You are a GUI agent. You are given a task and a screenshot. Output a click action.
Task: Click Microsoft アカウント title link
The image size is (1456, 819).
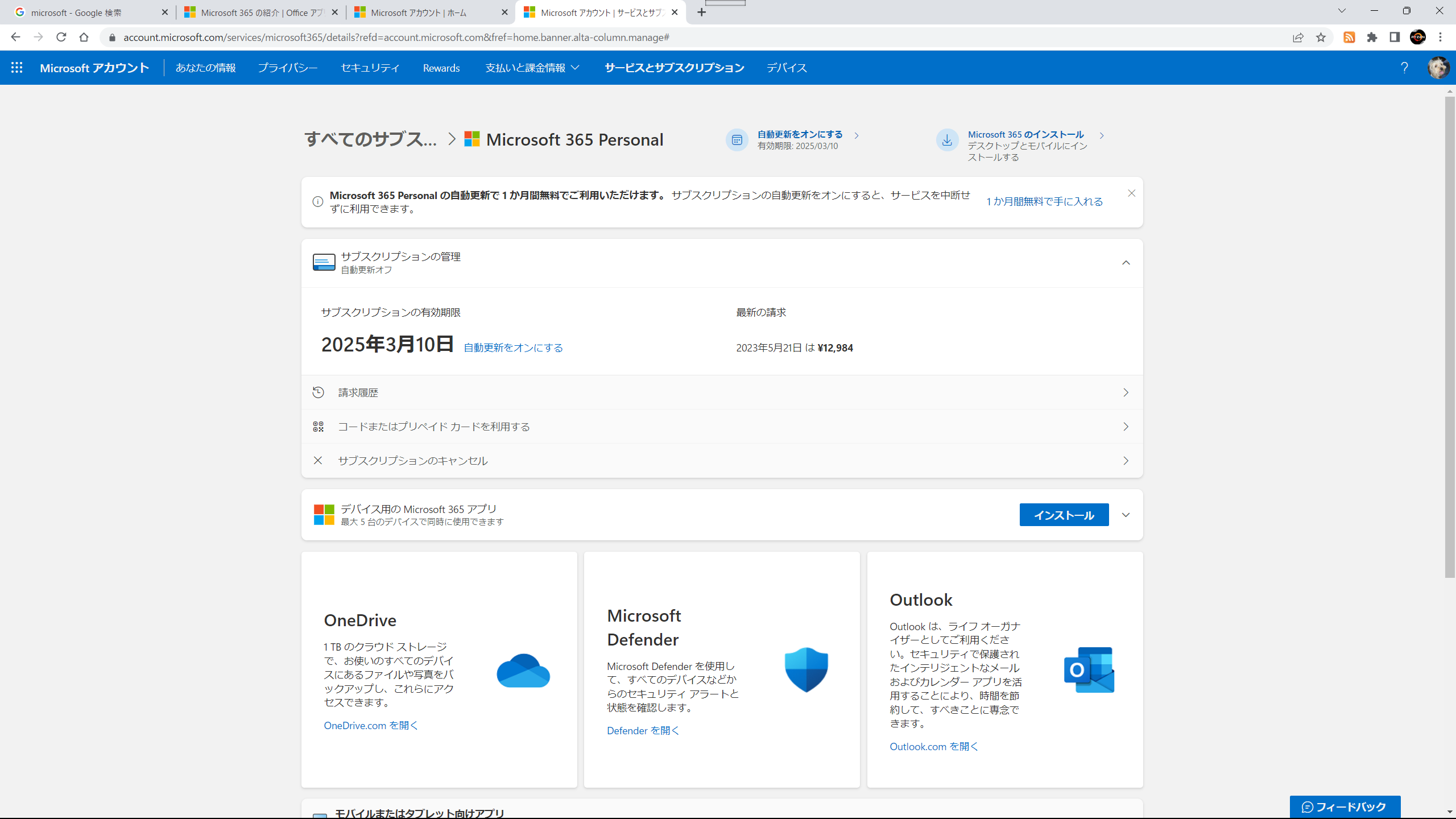pos(94,68)
